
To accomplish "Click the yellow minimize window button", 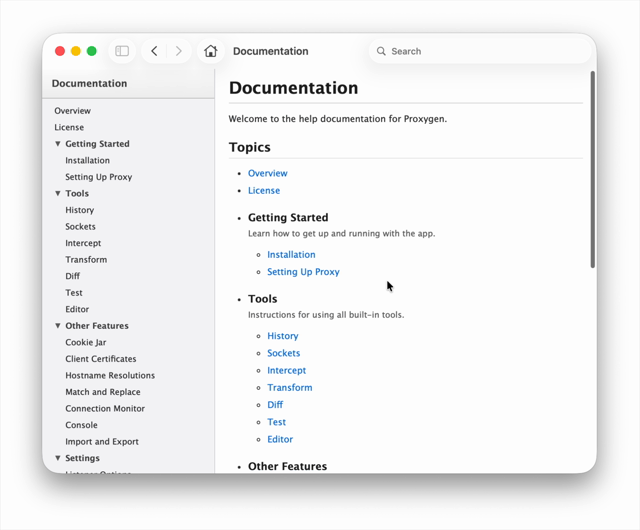I will click(76, 51).
